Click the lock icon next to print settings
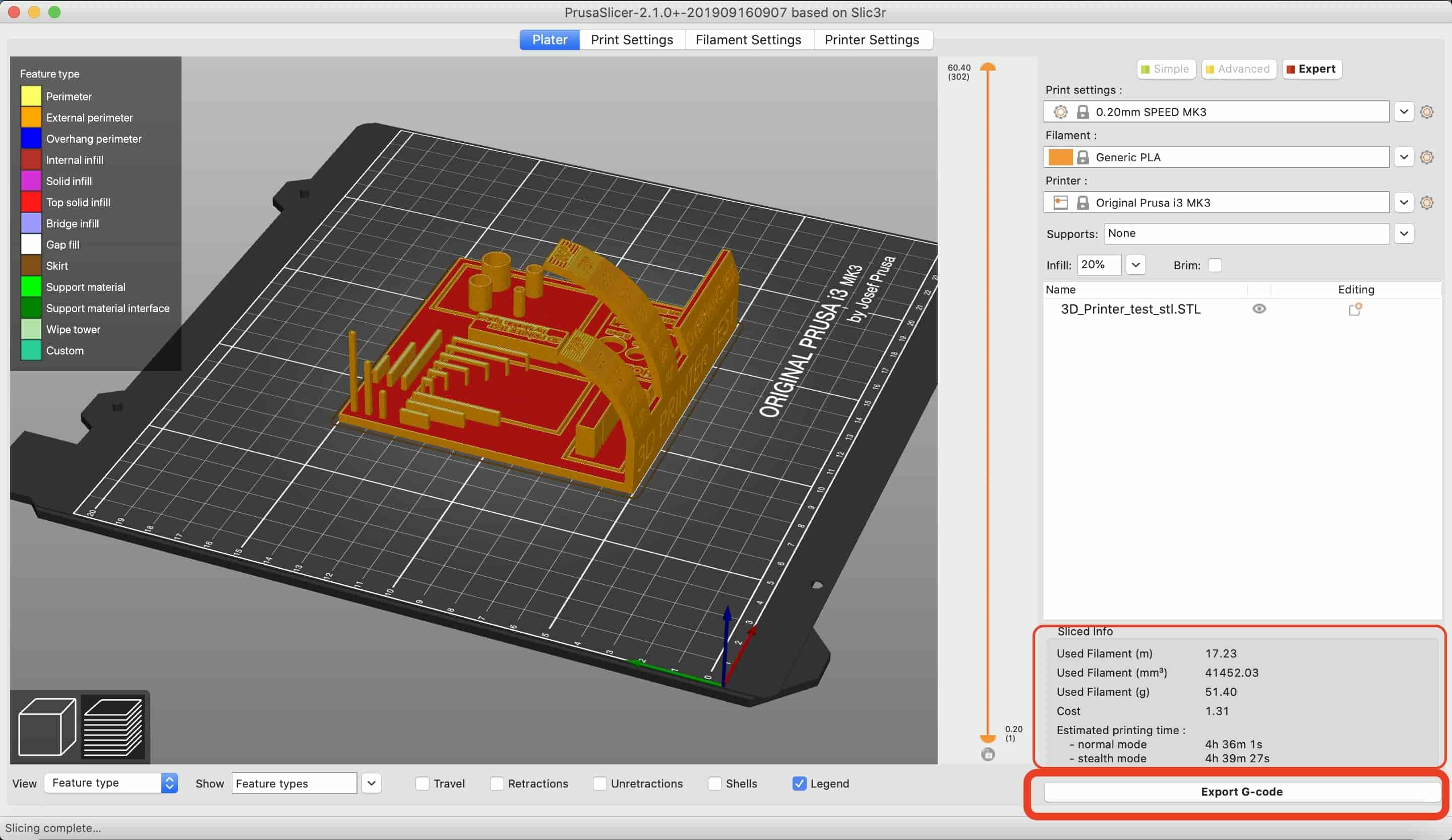This screenshot has width=1452, height=840. (1082, 111)
